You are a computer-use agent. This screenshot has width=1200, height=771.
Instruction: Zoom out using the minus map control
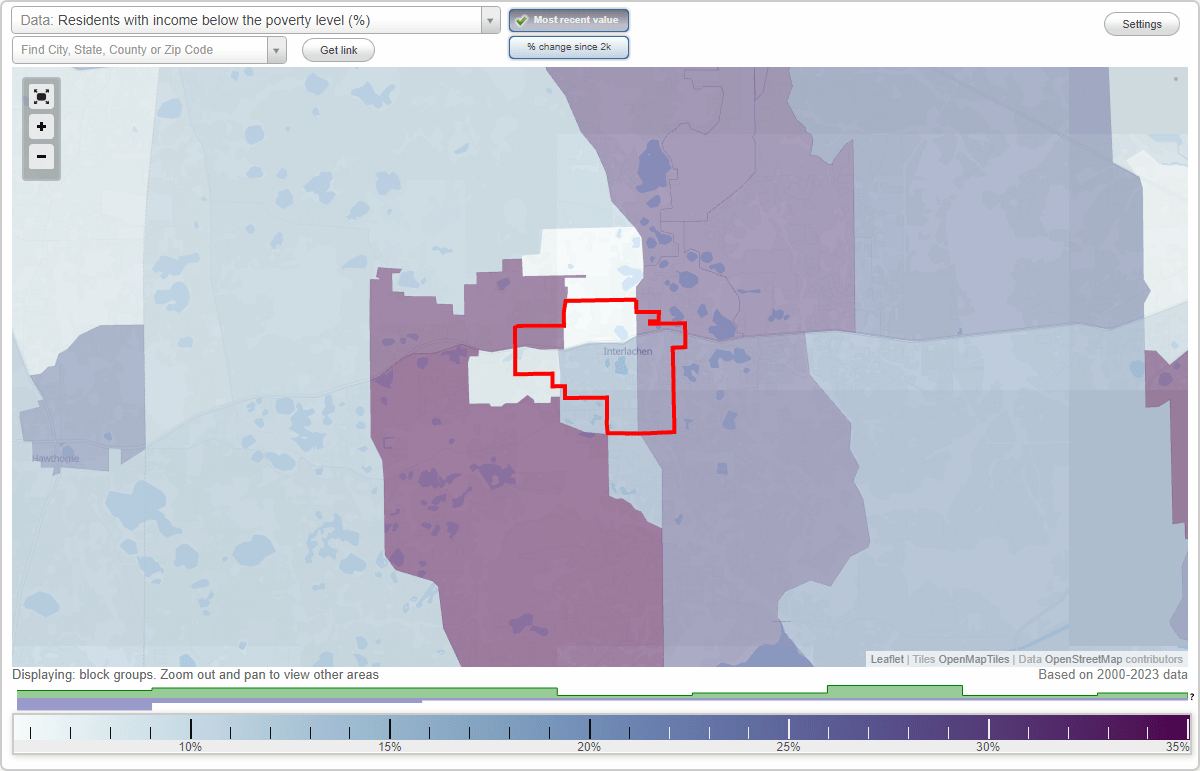click(x=41, y=157)
